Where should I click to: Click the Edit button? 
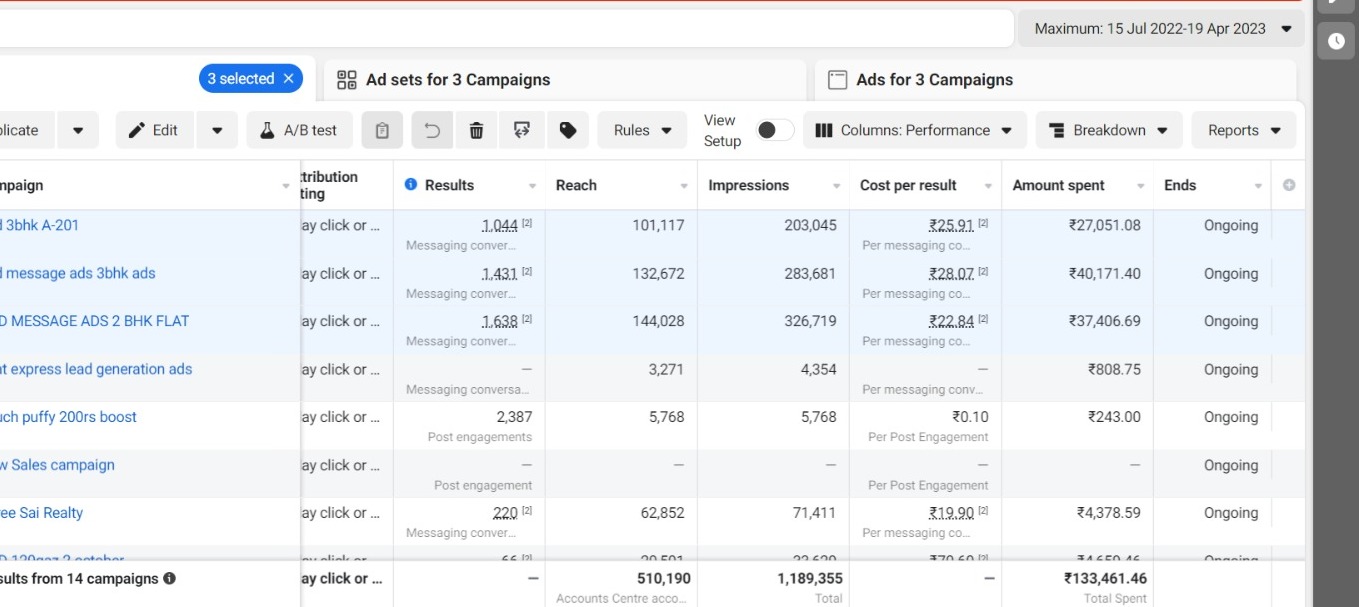click(153, 130)
